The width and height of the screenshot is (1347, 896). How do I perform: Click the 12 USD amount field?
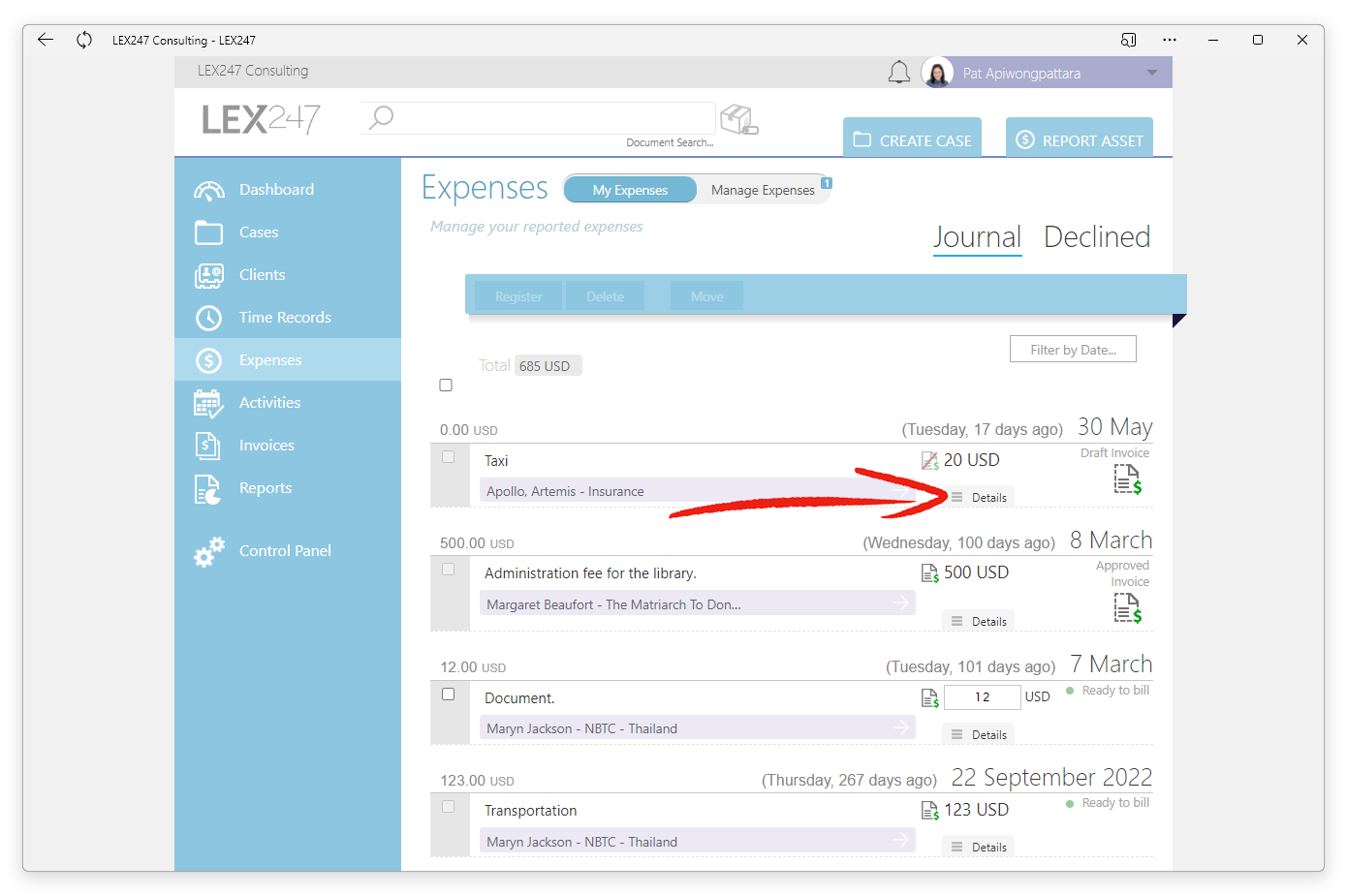[982, 696]
